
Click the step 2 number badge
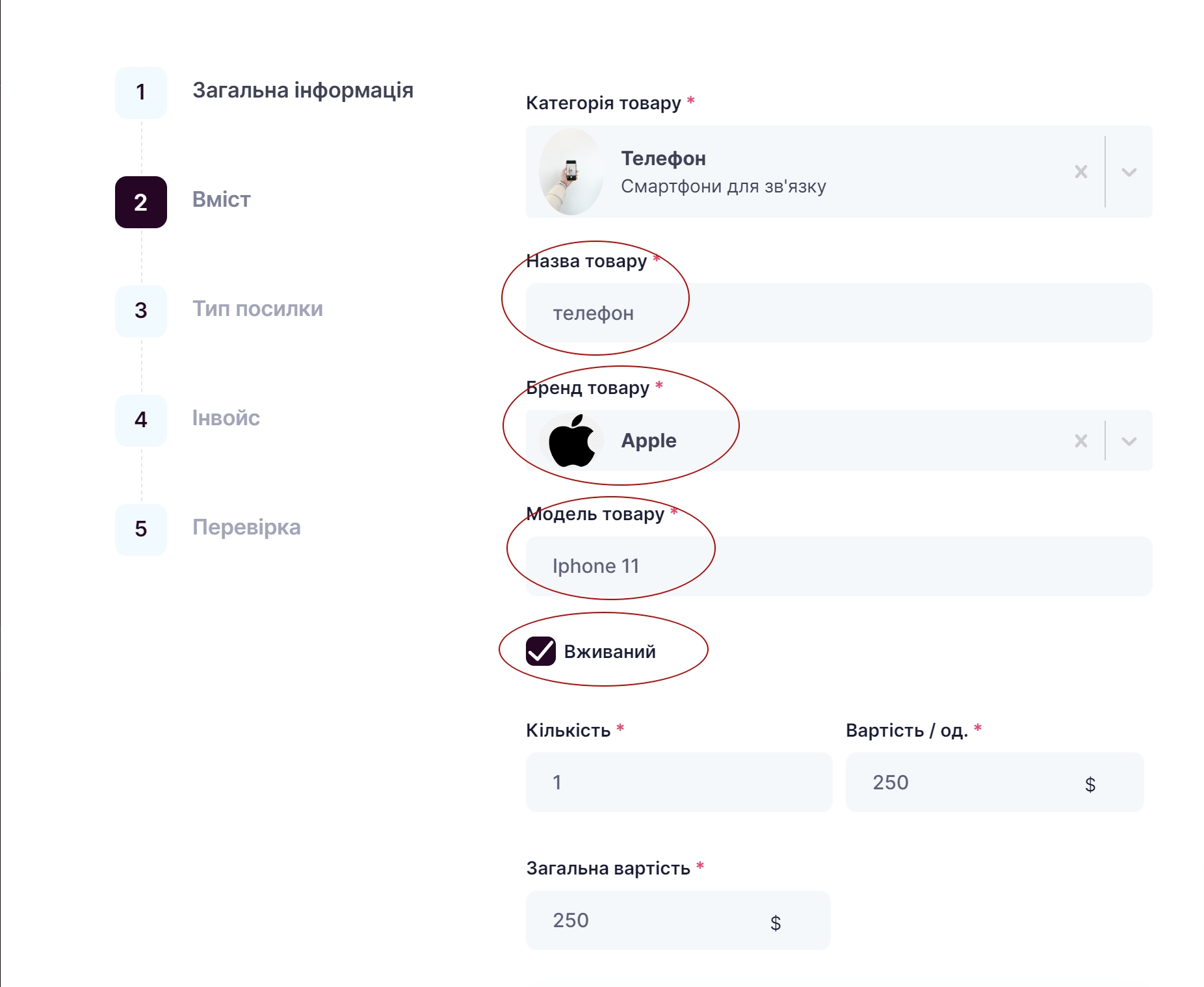click(x=141, y=202)
